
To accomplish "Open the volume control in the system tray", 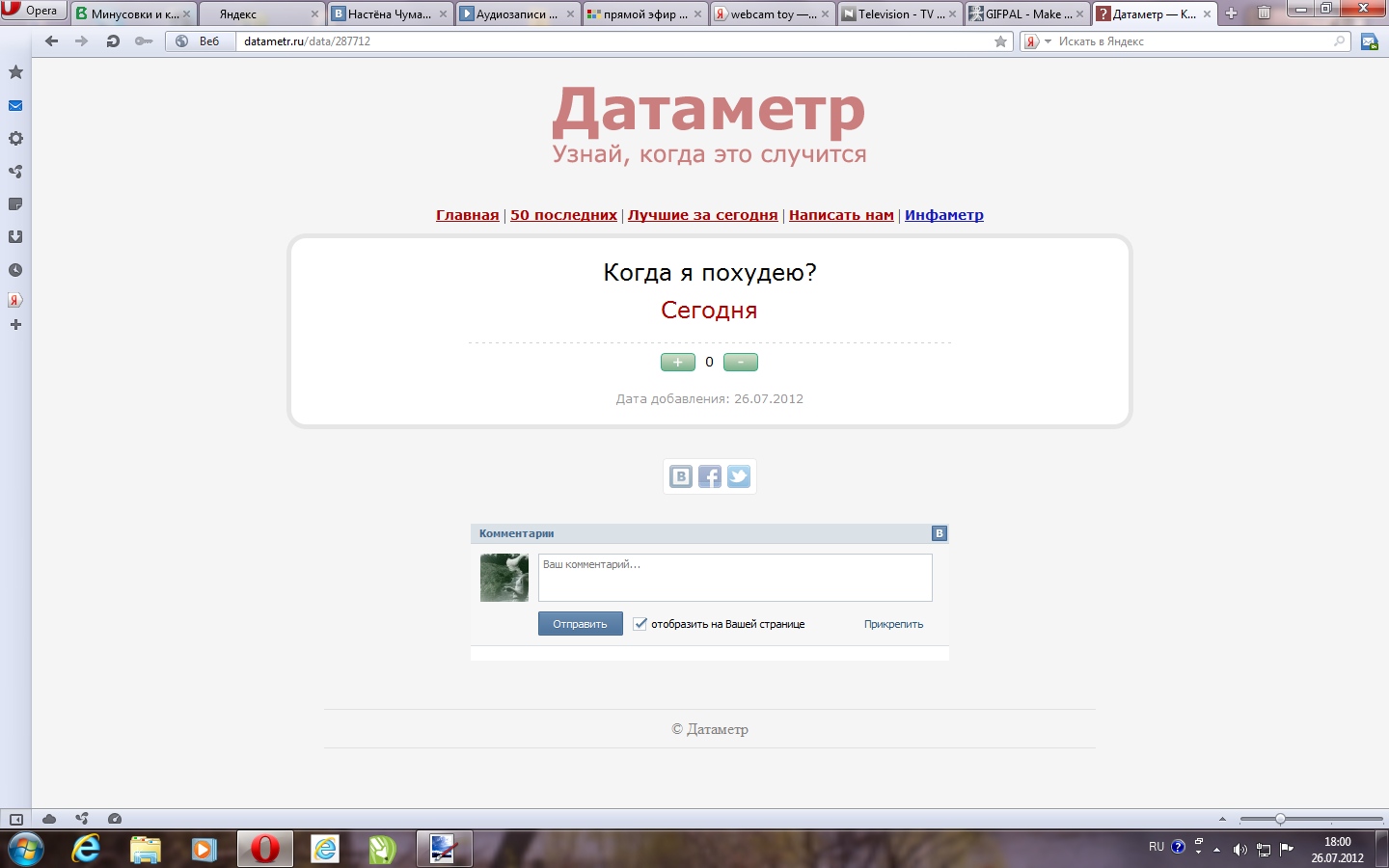I will coord(1240,850).
